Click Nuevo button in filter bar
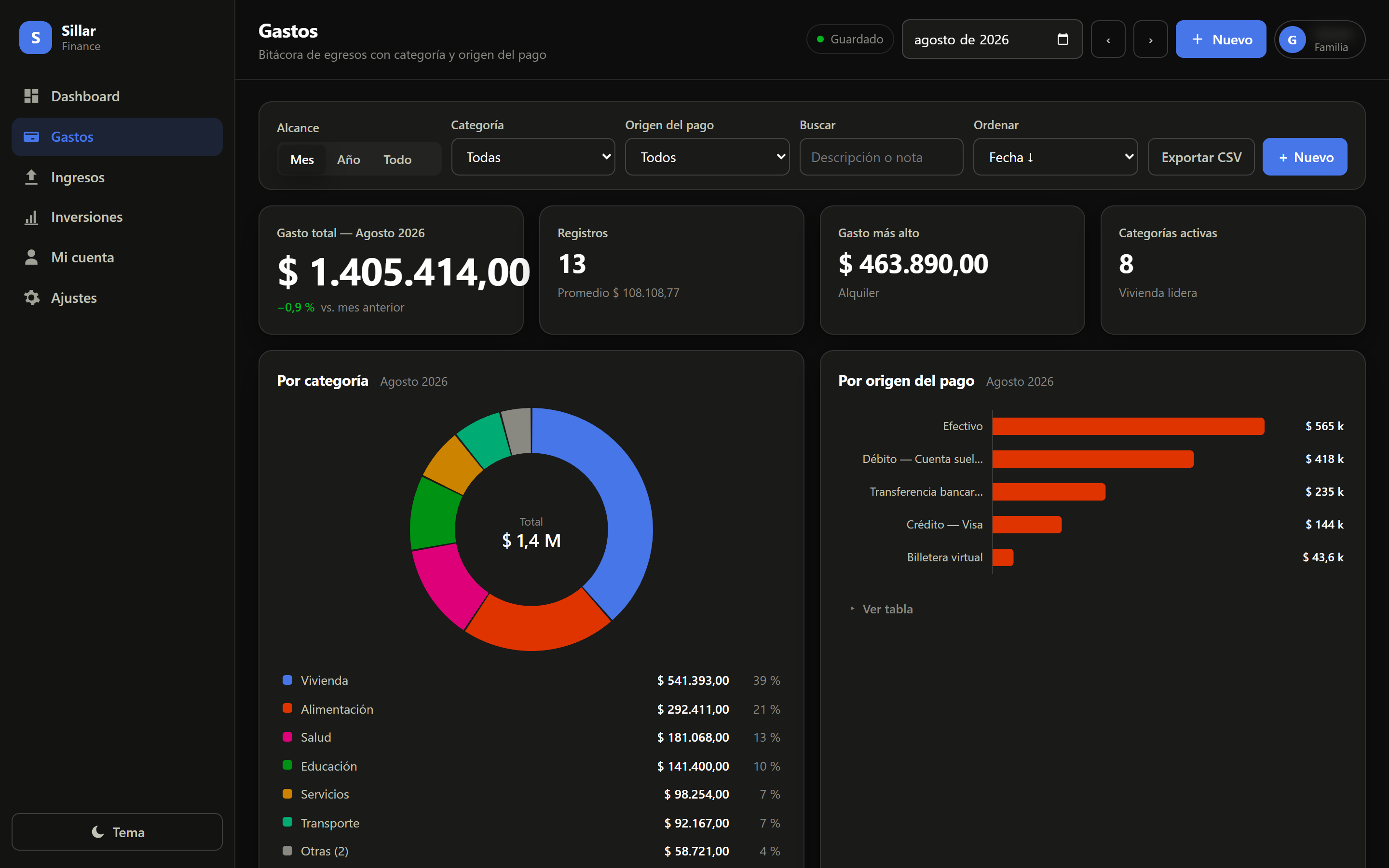The height and width of the screenshot is (868, 1389). coord(1305,157)
